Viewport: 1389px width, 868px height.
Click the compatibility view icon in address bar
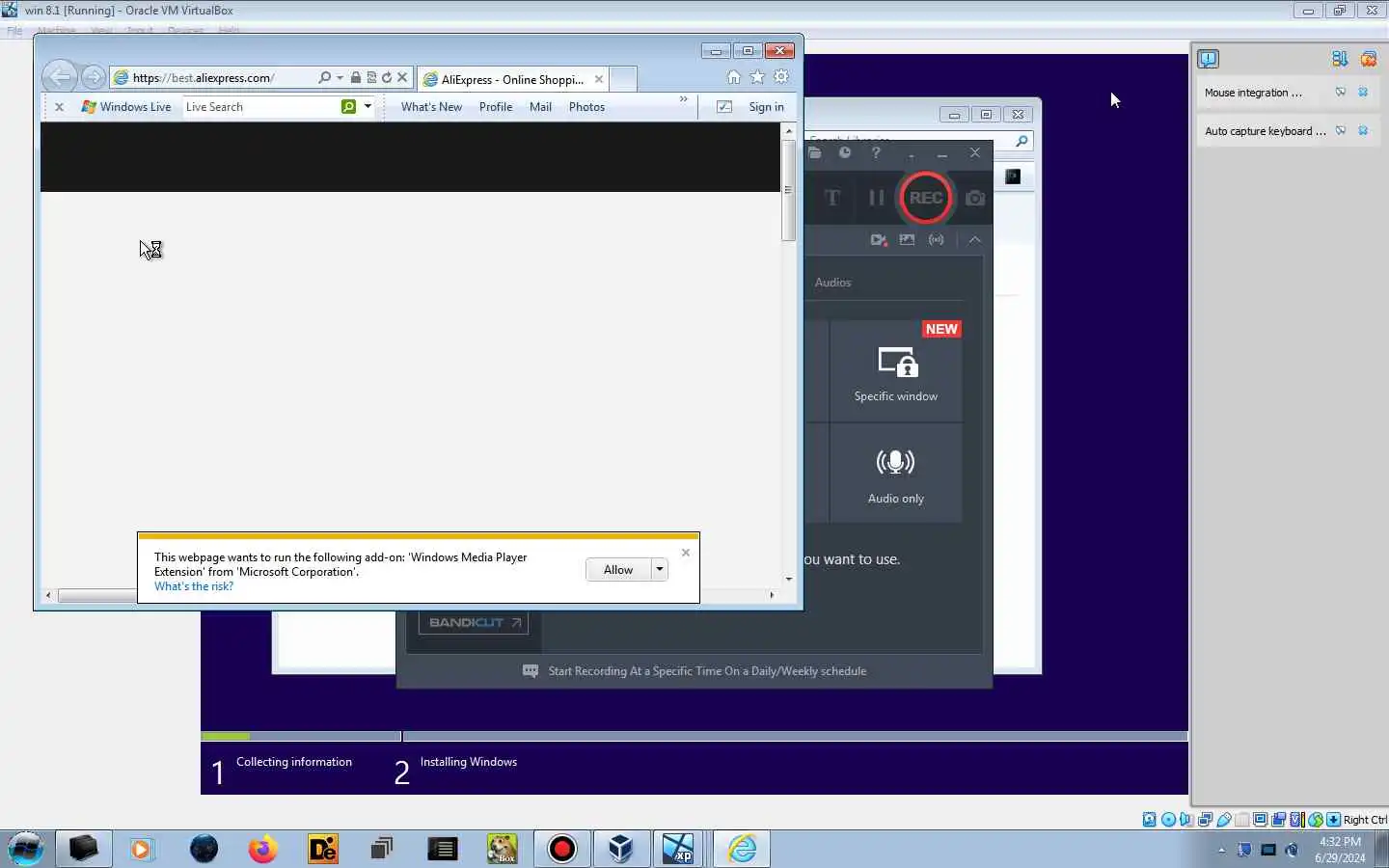tap(371, 78)
